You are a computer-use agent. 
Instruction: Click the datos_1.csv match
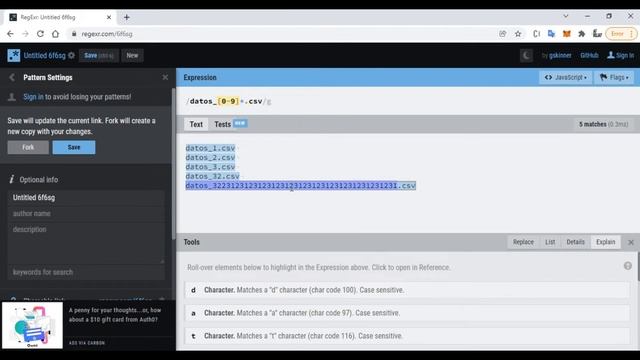[x=210, y=148]
